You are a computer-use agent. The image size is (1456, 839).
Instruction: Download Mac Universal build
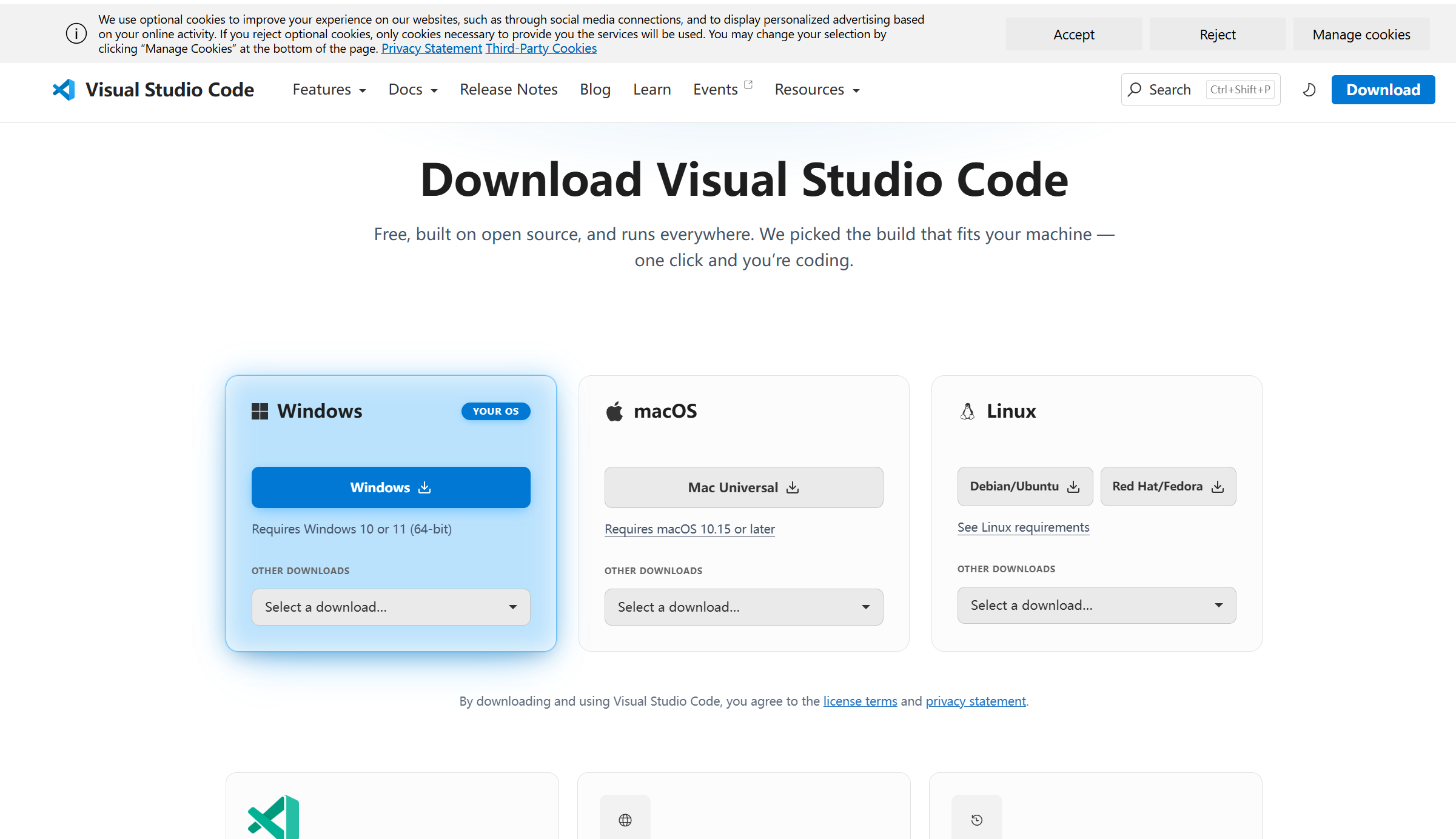coord(744,487)
